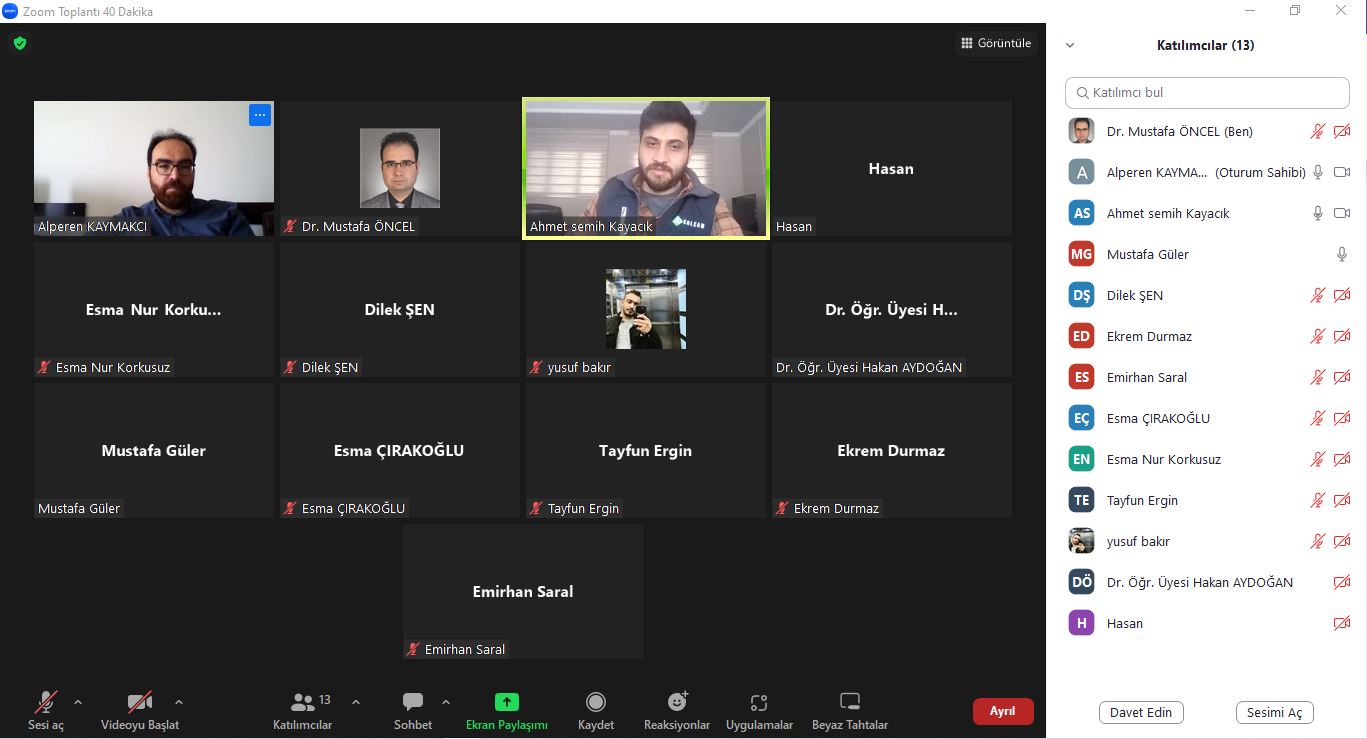This screenshot has width=1367, height=739.
Task: Collapse the Katılımcılar panel chevron
Action: coord(1070,45)
